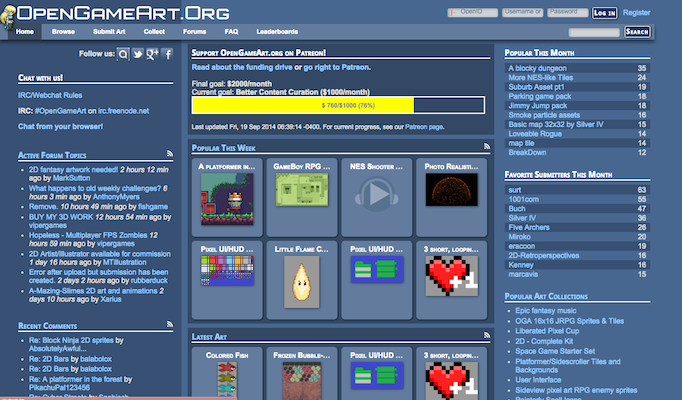This screenshot has height=400, width=682.
Task: Open 'OGA 16x16 JRPG Sprites & Tiles' collection
Action: coord(569,321)
